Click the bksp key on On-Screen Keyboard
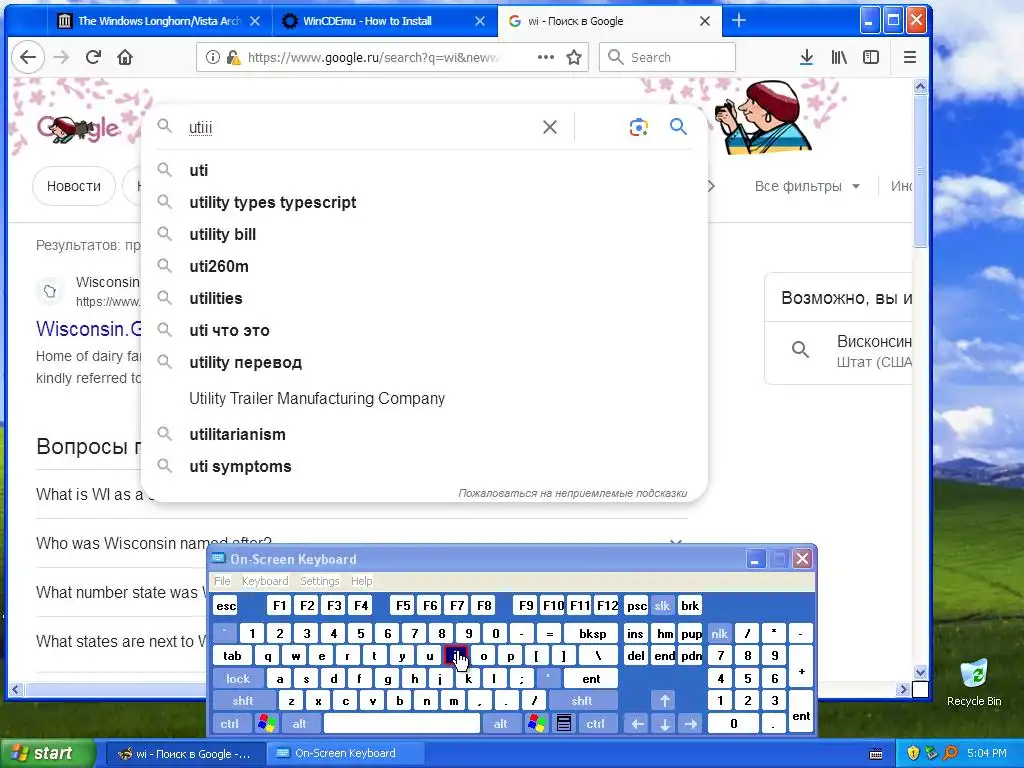Image resolution: width=1024 pixels, height=768 pixels. tap(592, 633)
